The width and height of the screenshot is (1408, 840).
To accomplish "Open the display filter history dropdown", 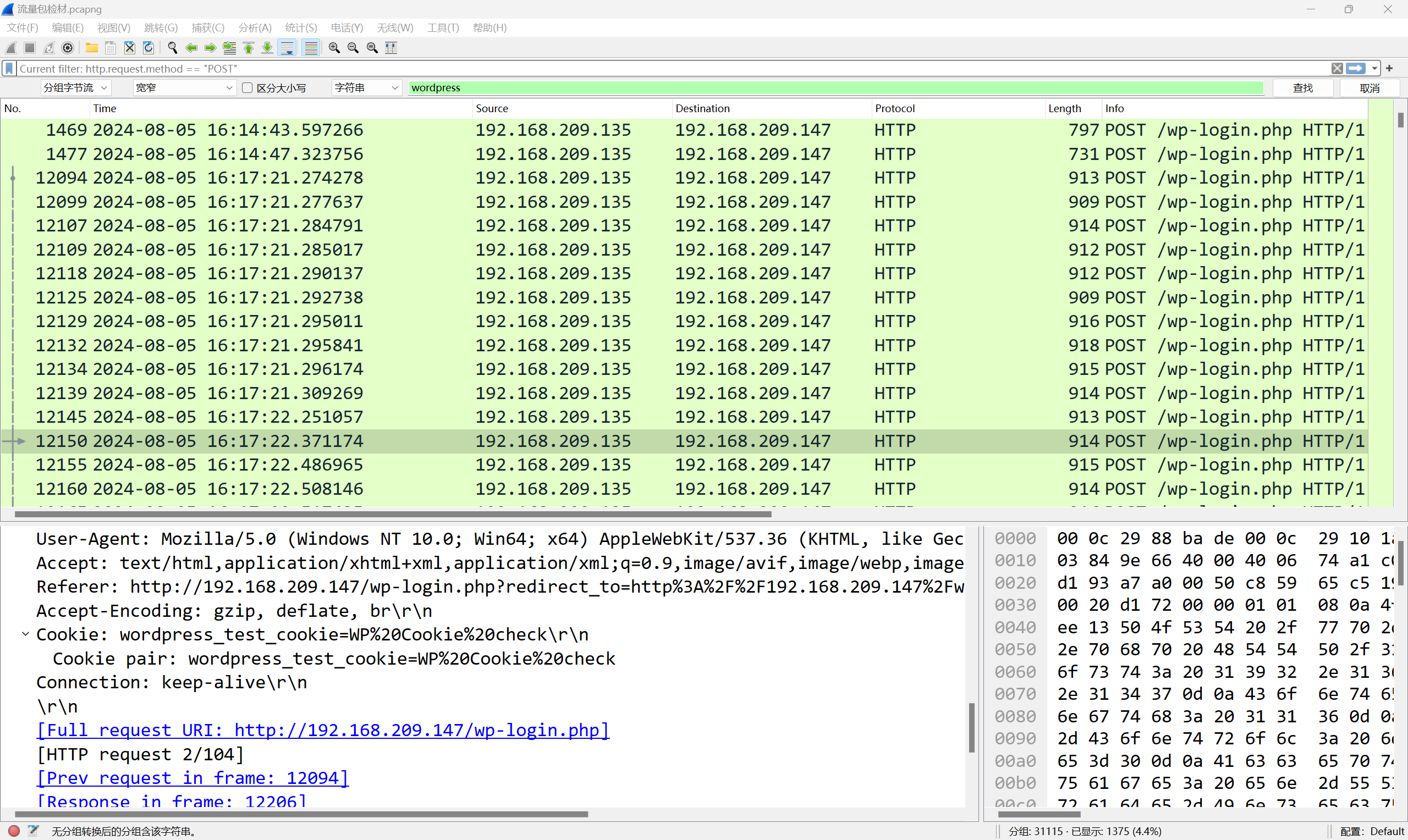I will point(1374,69).
